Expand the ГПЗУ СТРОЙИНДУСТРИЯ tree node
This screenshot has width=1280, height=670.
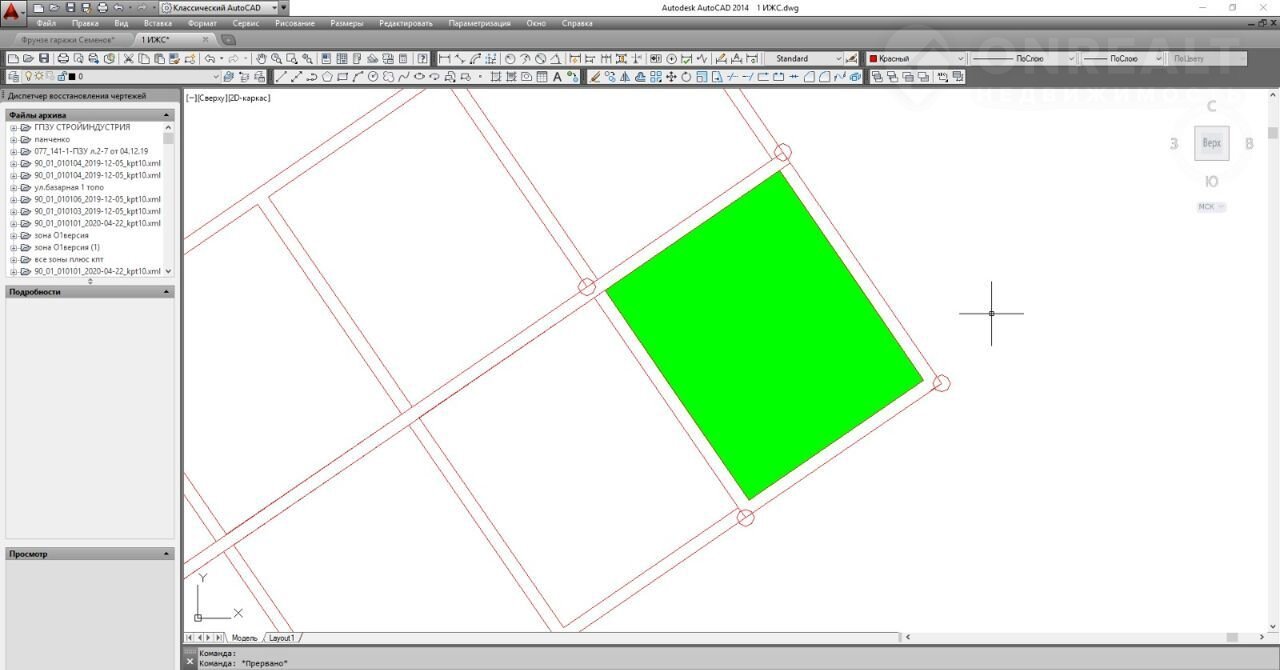(x=13, y=128)
